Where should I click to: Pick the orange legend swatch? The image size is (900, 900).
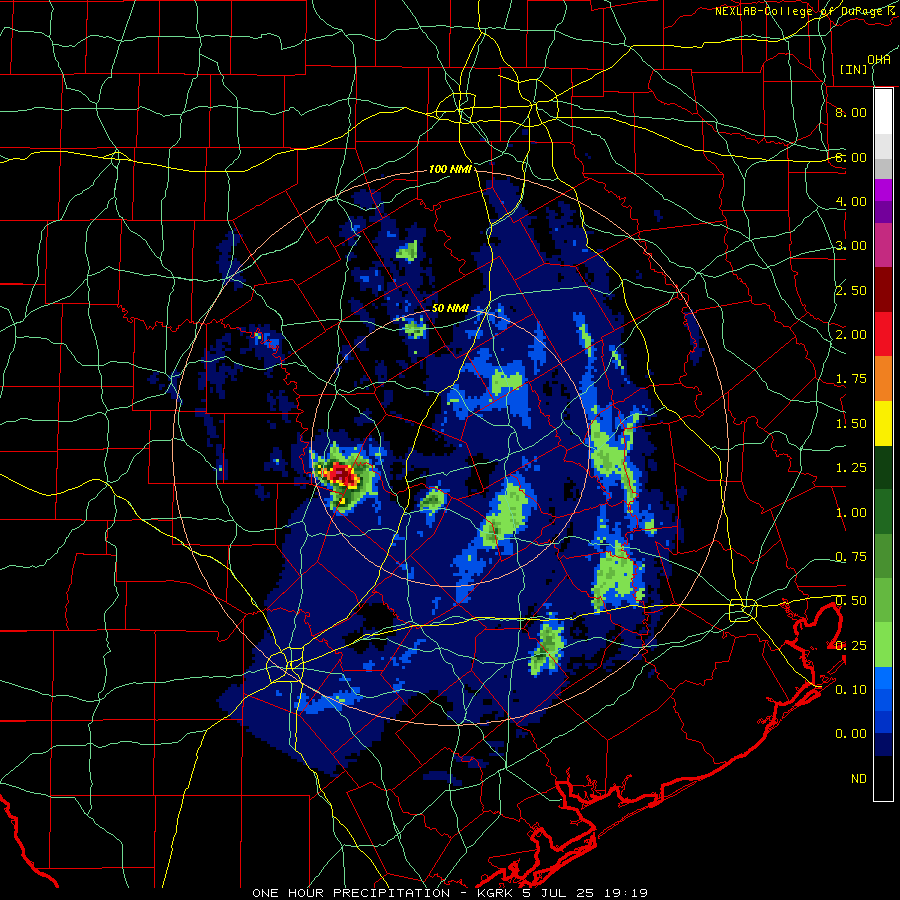click(883, 379)
